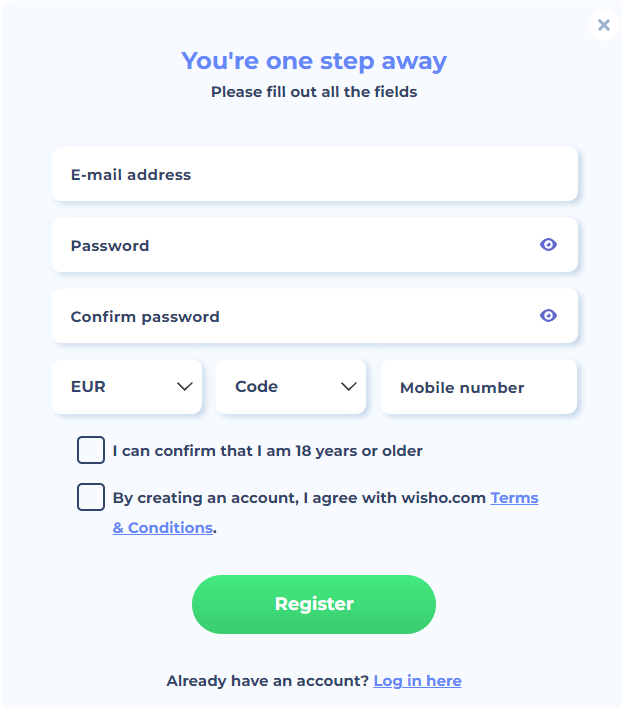Tick the 18 years or older checkbox
The image size is (621, 708).
(x=91, y=450)
